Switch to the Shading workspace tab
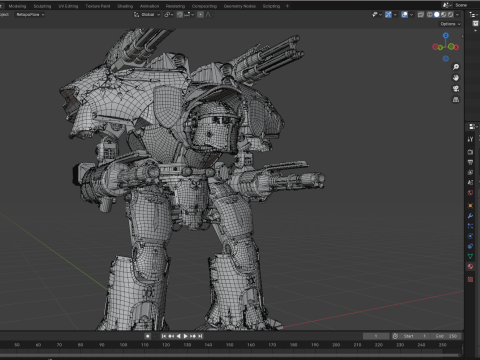 125,6
